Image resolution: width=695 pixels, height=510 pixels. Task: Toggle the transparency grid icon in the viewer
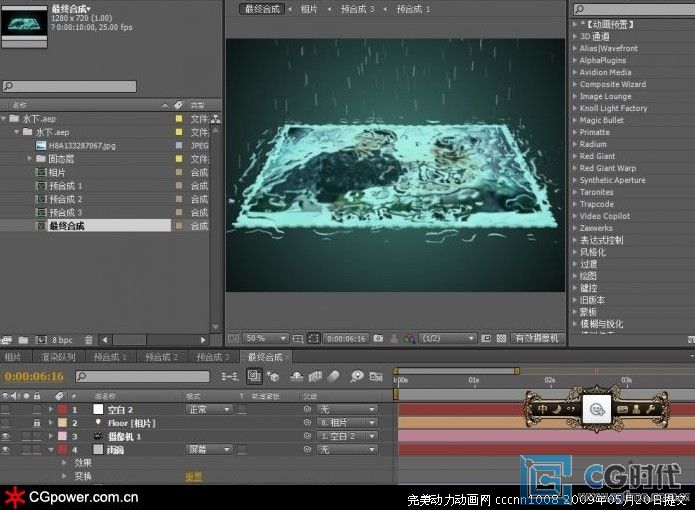click(501, 339)
